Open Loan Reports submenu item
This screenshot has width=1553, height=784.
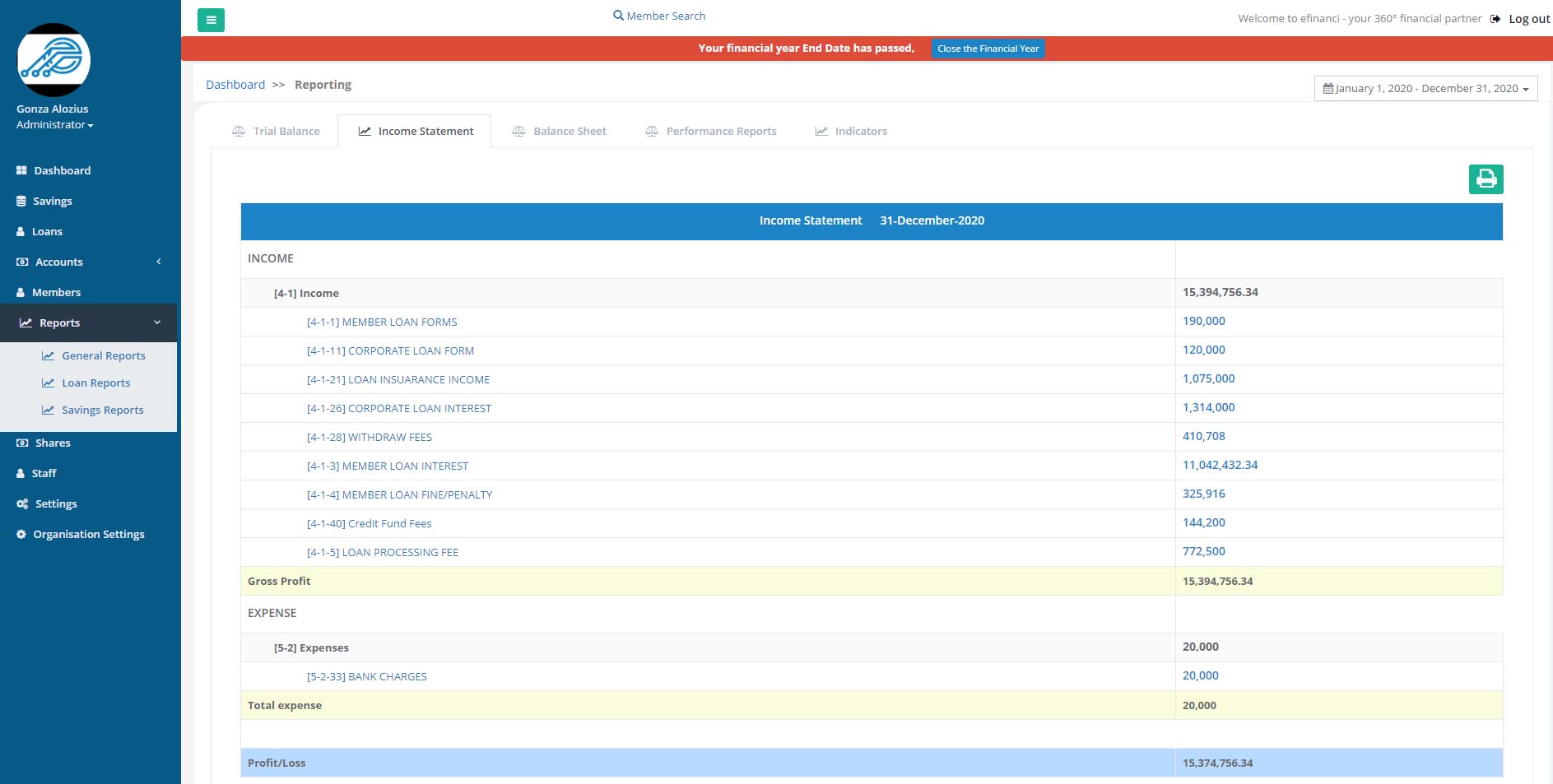pos(95,383)
